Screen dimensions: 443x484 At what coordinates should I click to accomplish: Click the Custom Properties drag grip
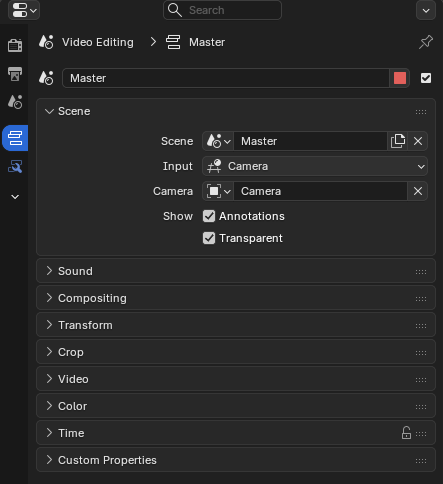coord(421,461)
